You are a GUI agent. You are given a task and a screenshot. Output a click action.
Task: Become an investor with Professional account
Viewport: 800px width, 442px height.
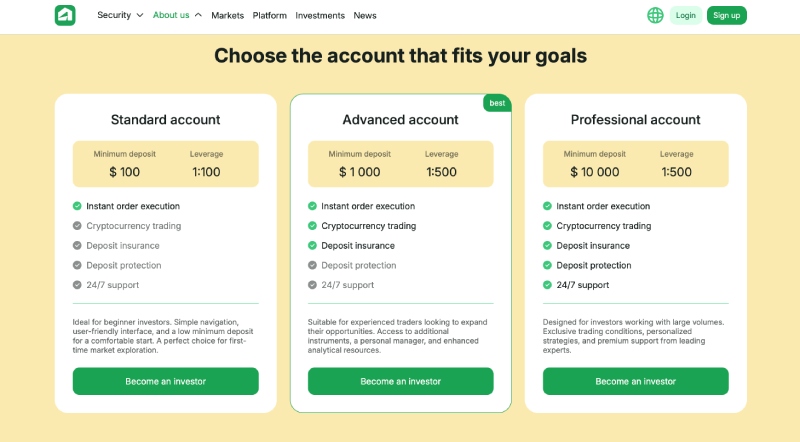[636, 381]
